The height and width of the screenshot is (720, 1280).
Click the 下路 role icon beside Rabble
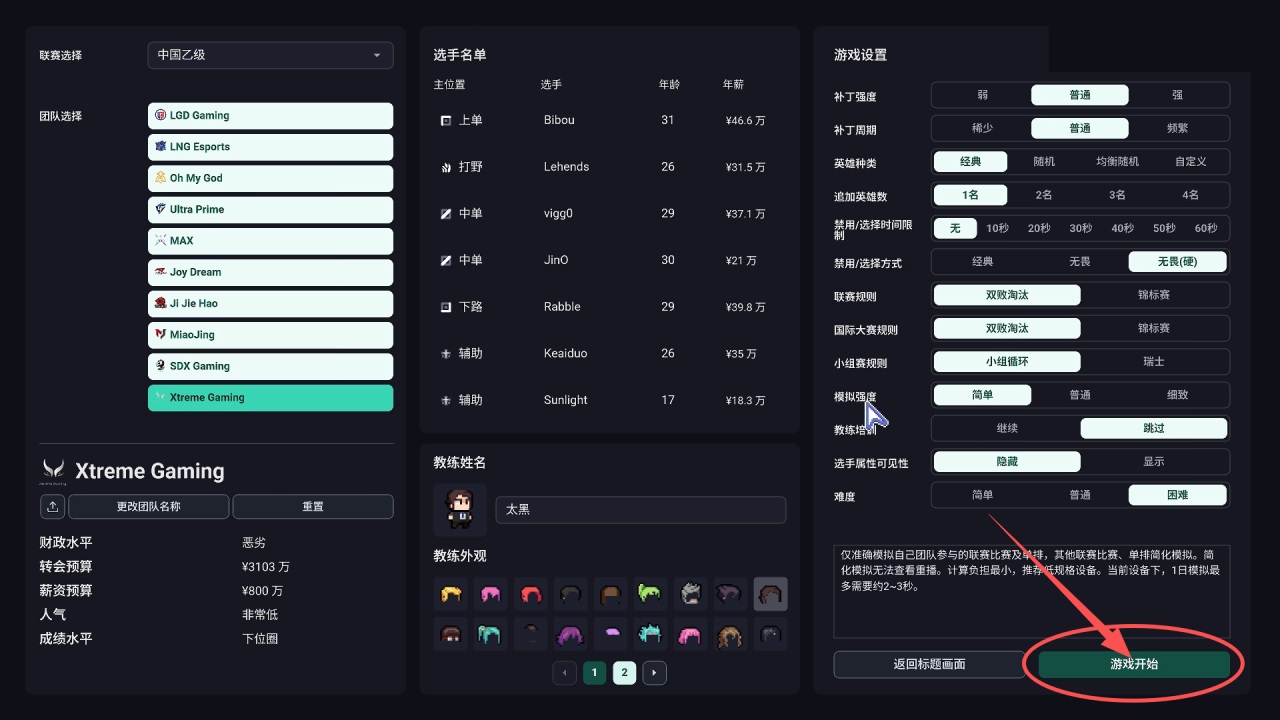446,307
